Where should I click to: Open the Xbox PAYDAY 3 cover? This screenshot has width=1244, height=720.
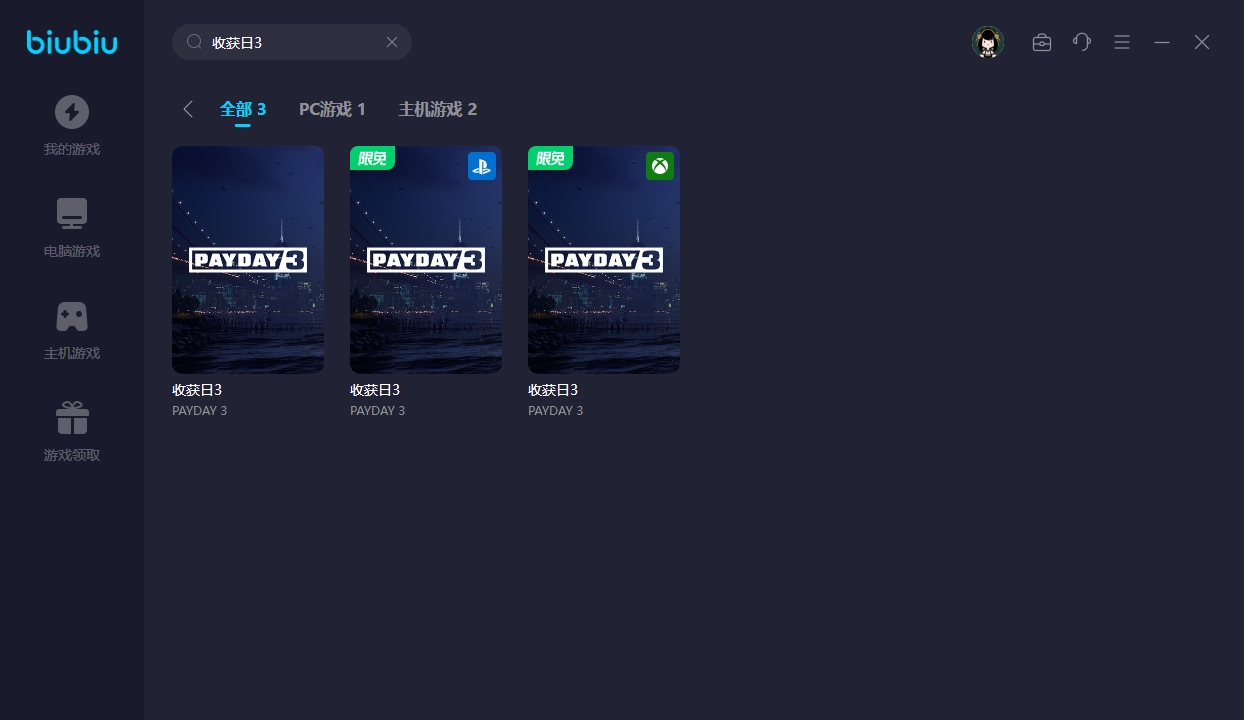[x=604, y=260]
